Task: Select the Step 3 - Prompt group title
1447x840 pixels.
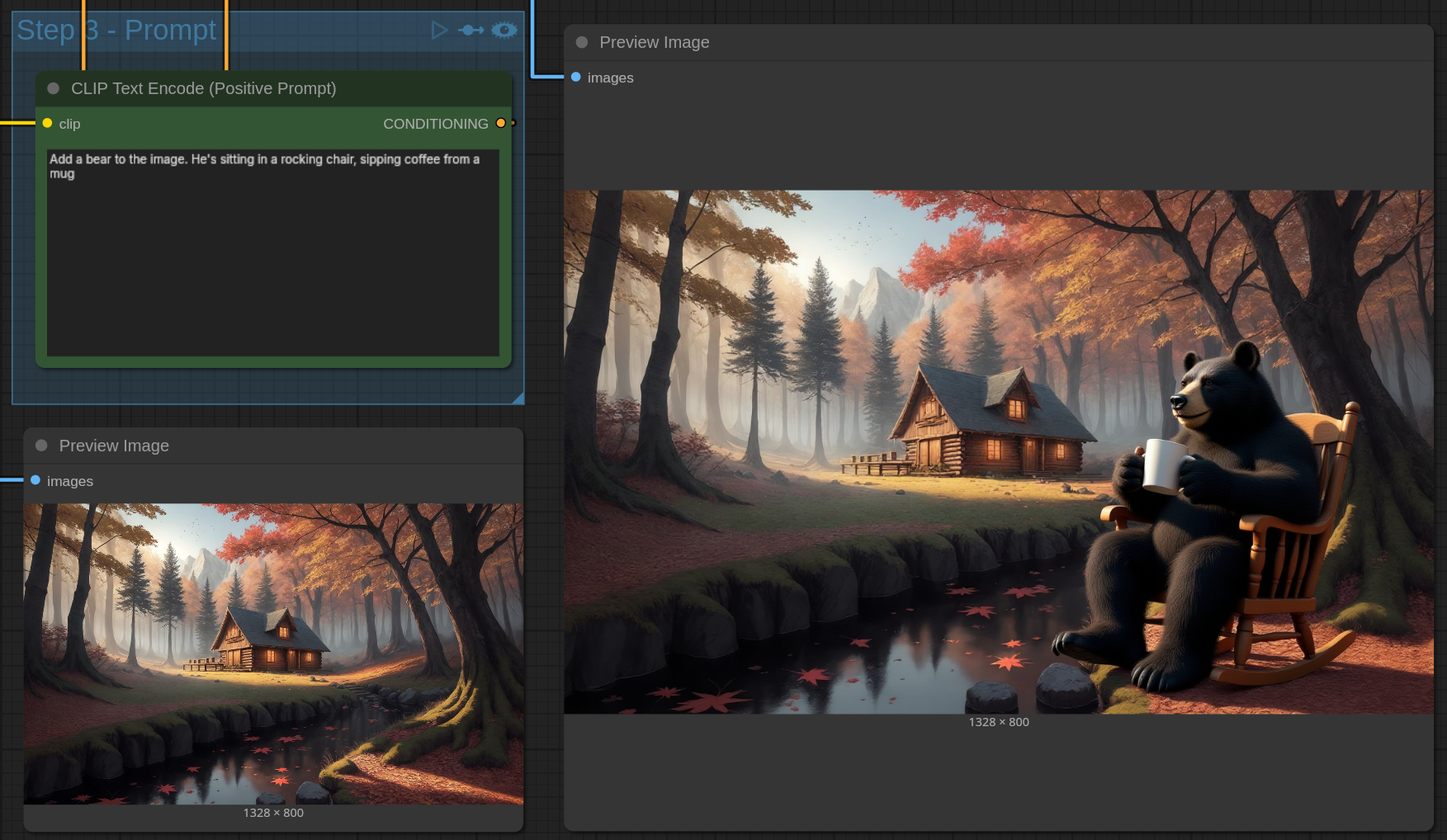Action: pos(116,31)
